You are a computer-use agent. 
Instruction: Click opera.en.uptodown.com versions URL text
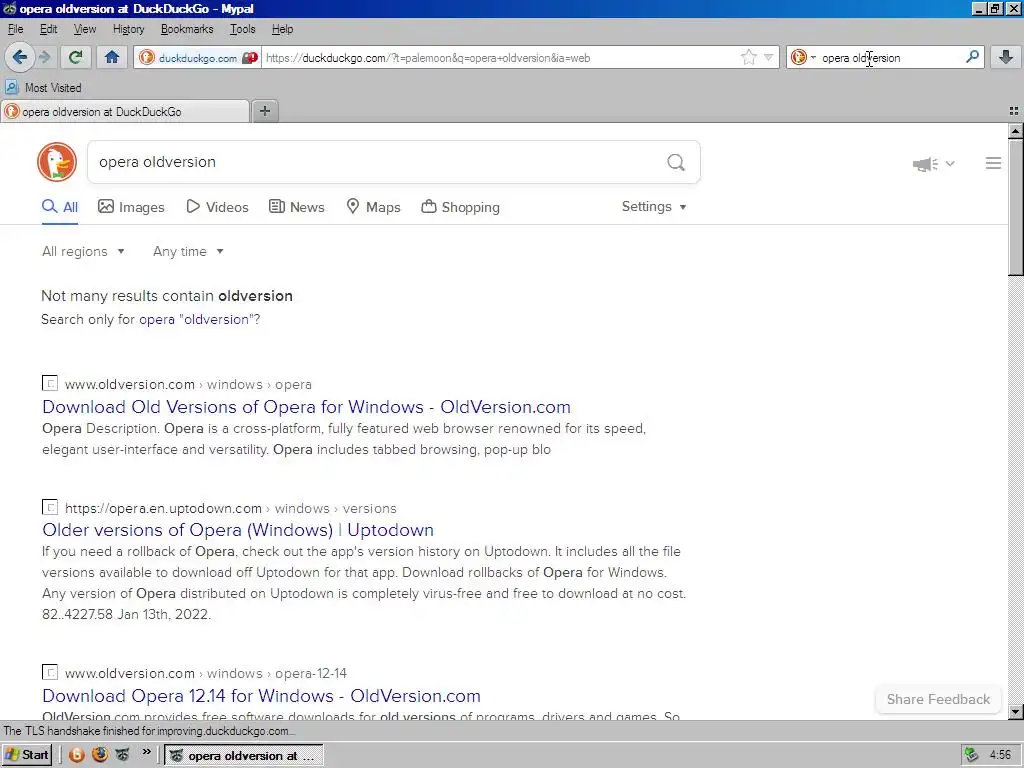click(x=231, y=508)
